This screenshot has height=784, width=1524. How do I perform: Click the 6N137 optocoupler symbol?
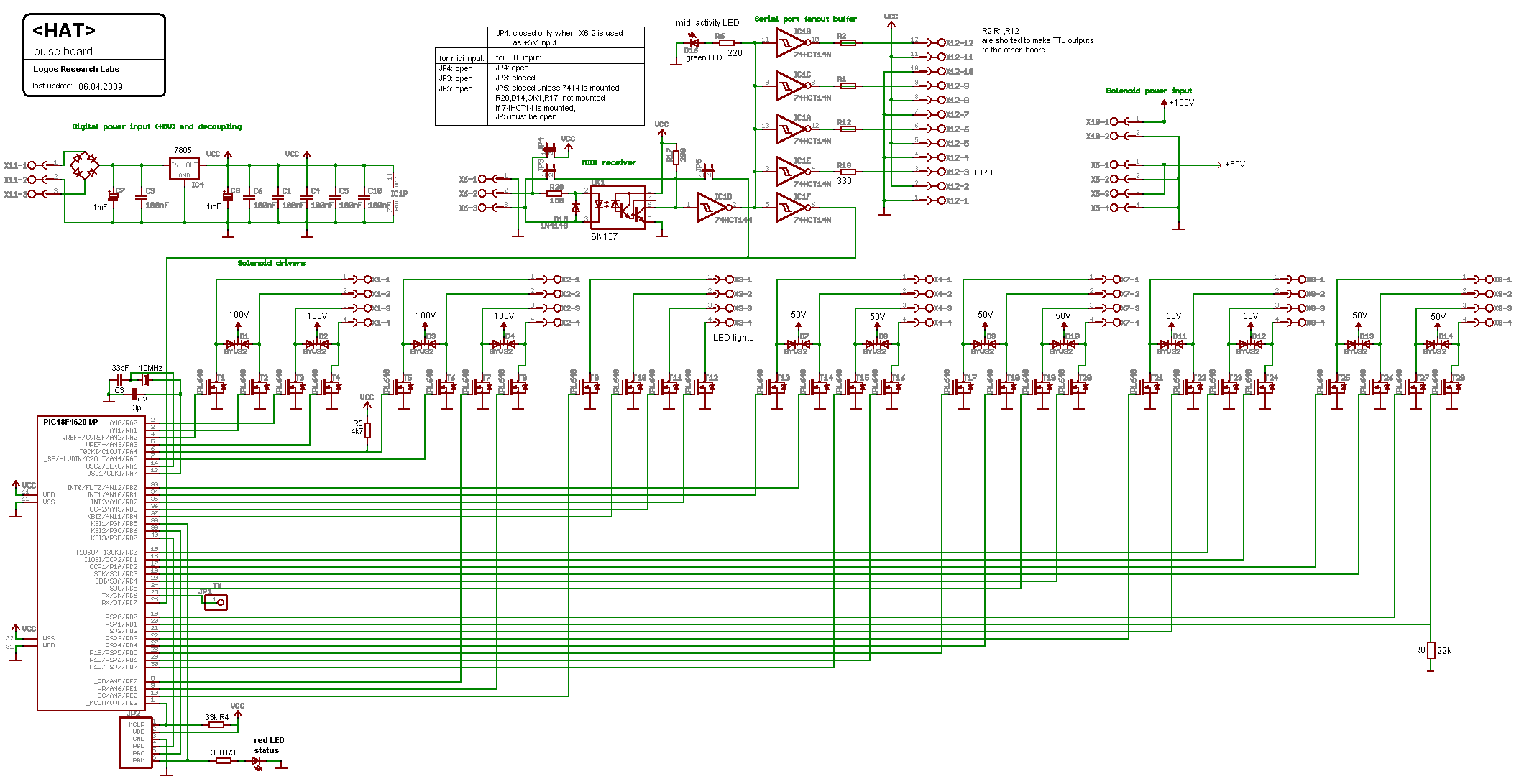[618, 207]
